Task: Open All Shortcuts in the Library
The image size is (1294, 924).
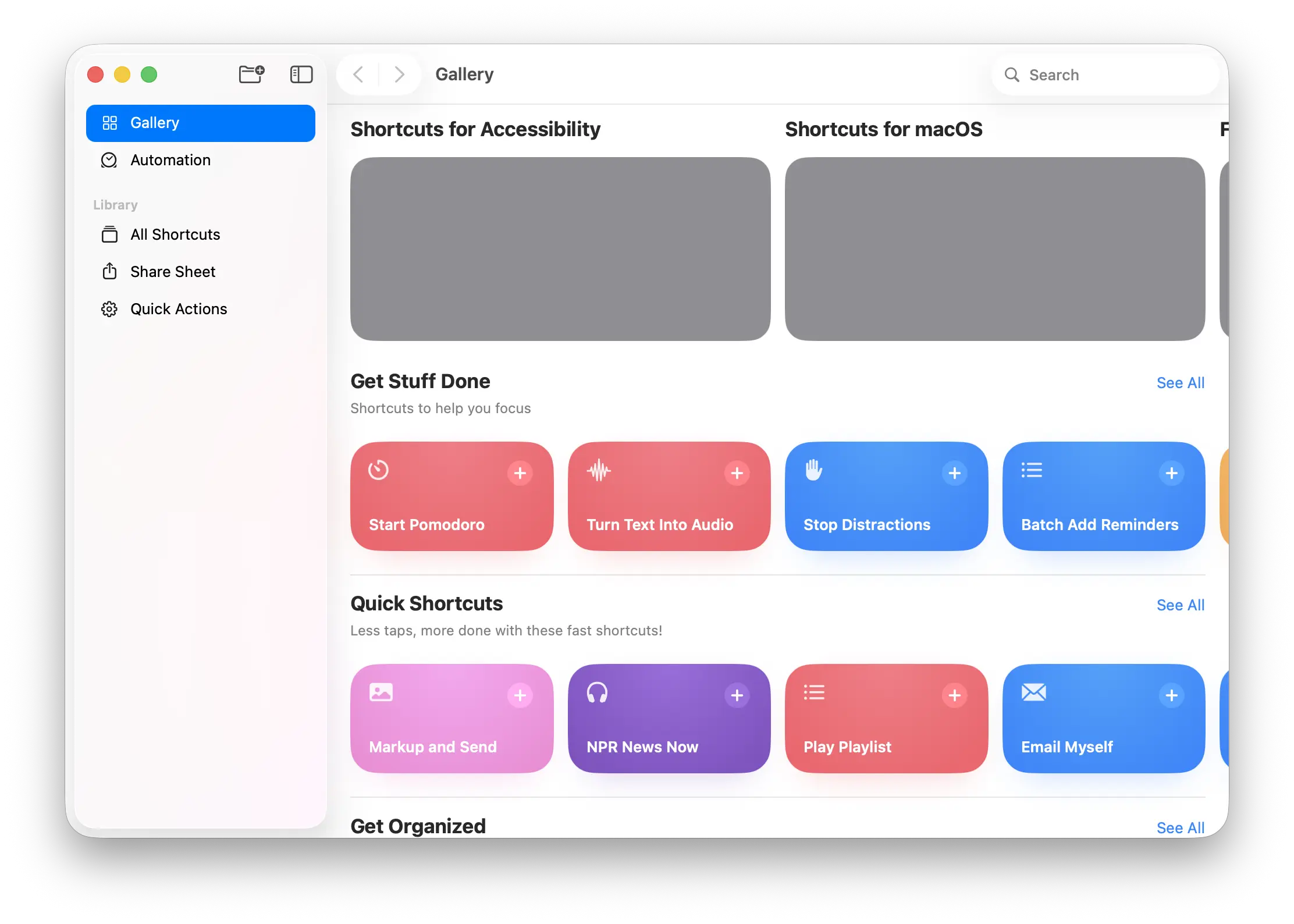Action: 201,234
